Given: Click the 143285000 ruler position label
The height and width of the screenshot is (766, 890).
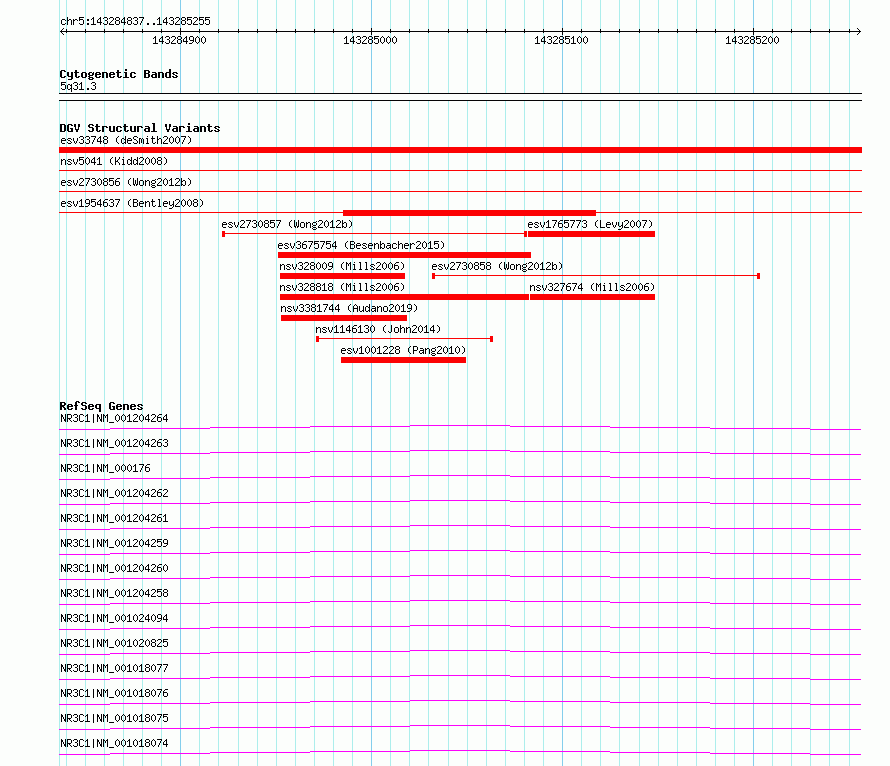Looking at the screenshot, I should click(x=370, y=40).
